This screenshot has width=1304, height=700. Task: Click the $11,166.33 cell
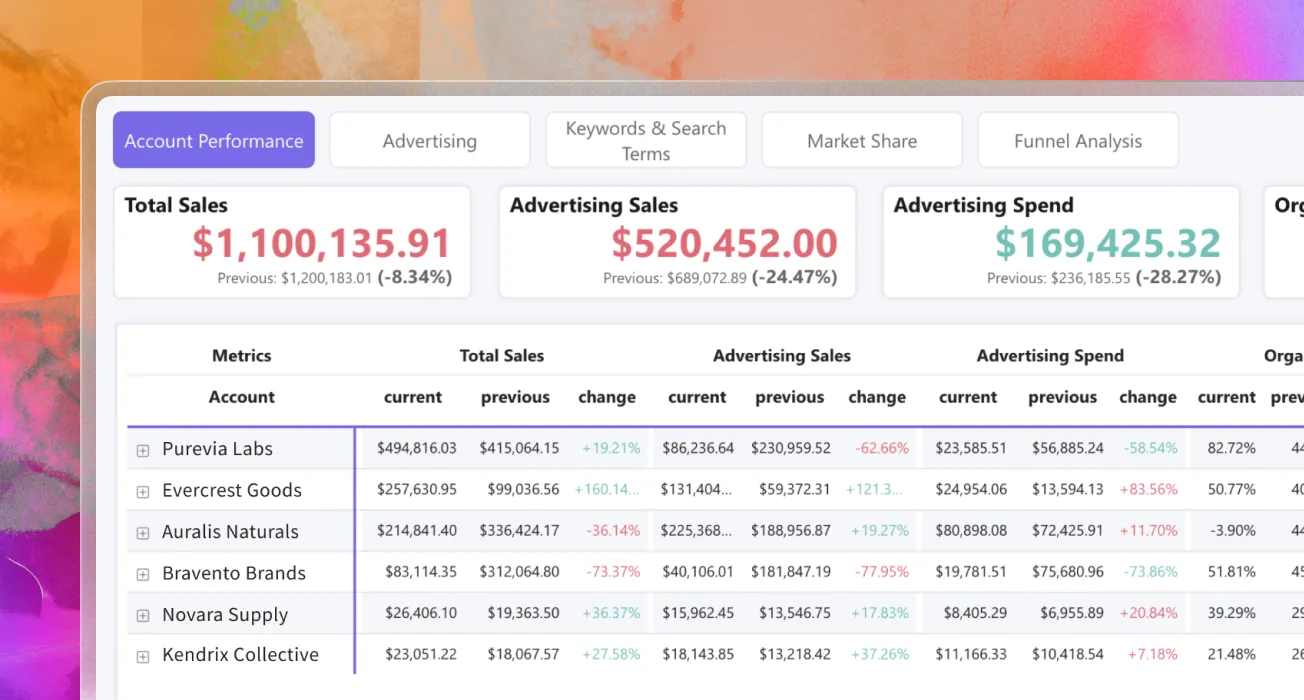[971, 655]
